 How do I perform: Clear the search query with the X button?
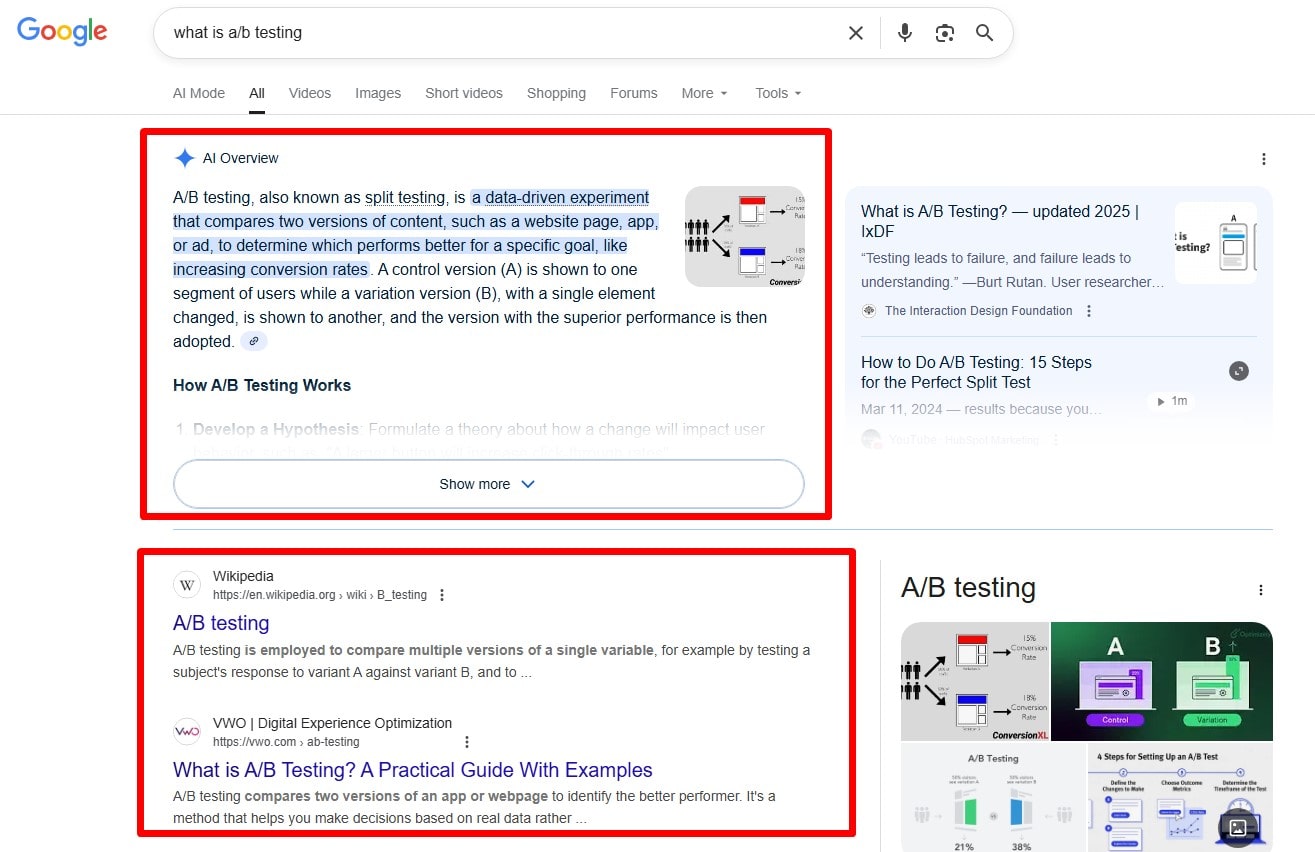click(x=855, y=33)
